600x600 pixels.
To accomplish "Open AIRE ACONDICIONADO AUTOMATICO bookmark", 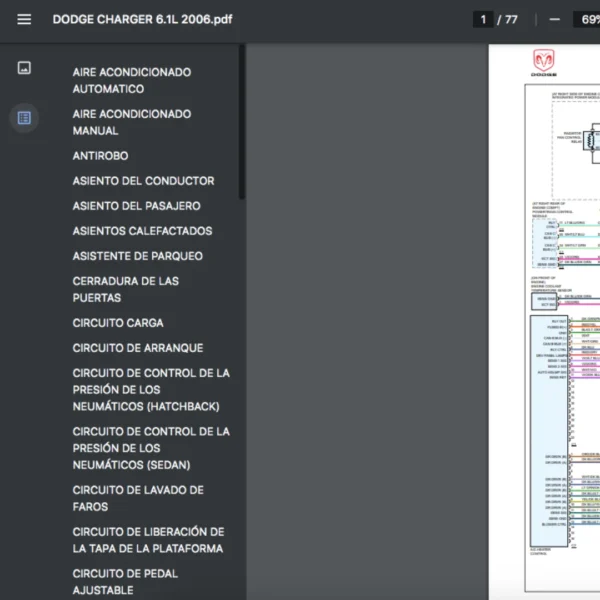I will 131,80.
